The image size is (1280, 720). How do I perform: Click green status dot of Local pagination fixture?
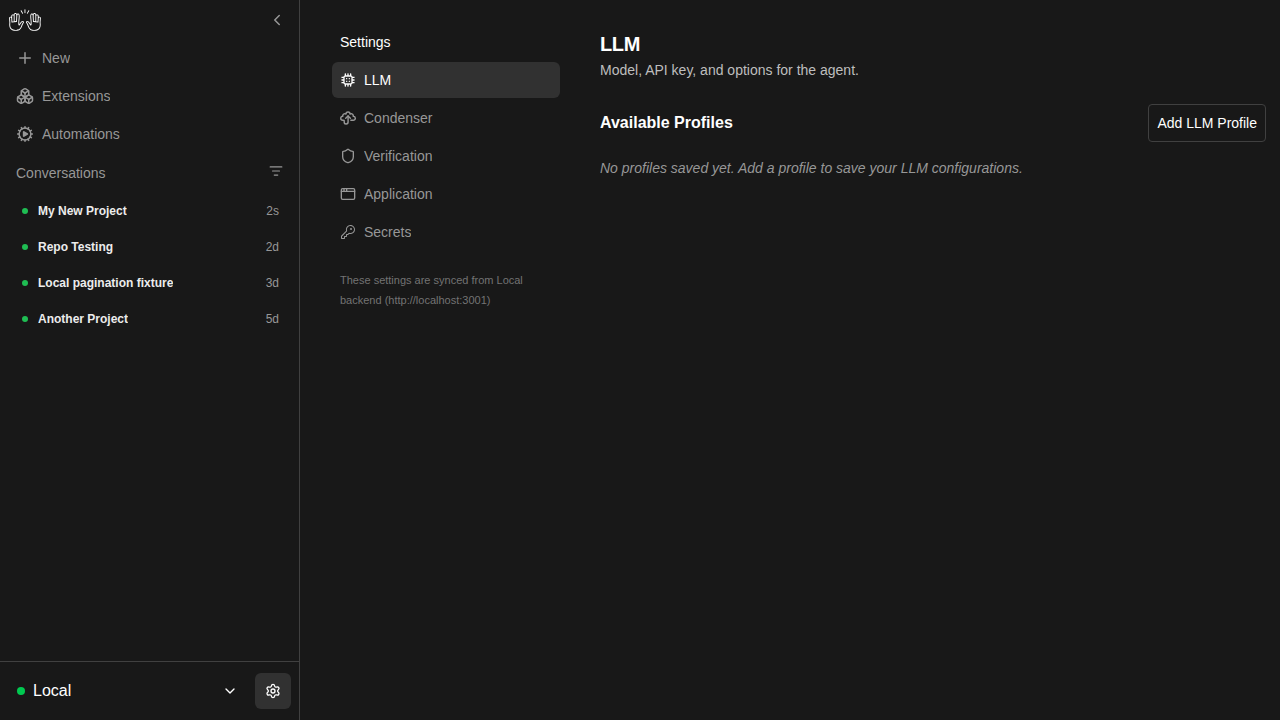[x=25, y=283]
